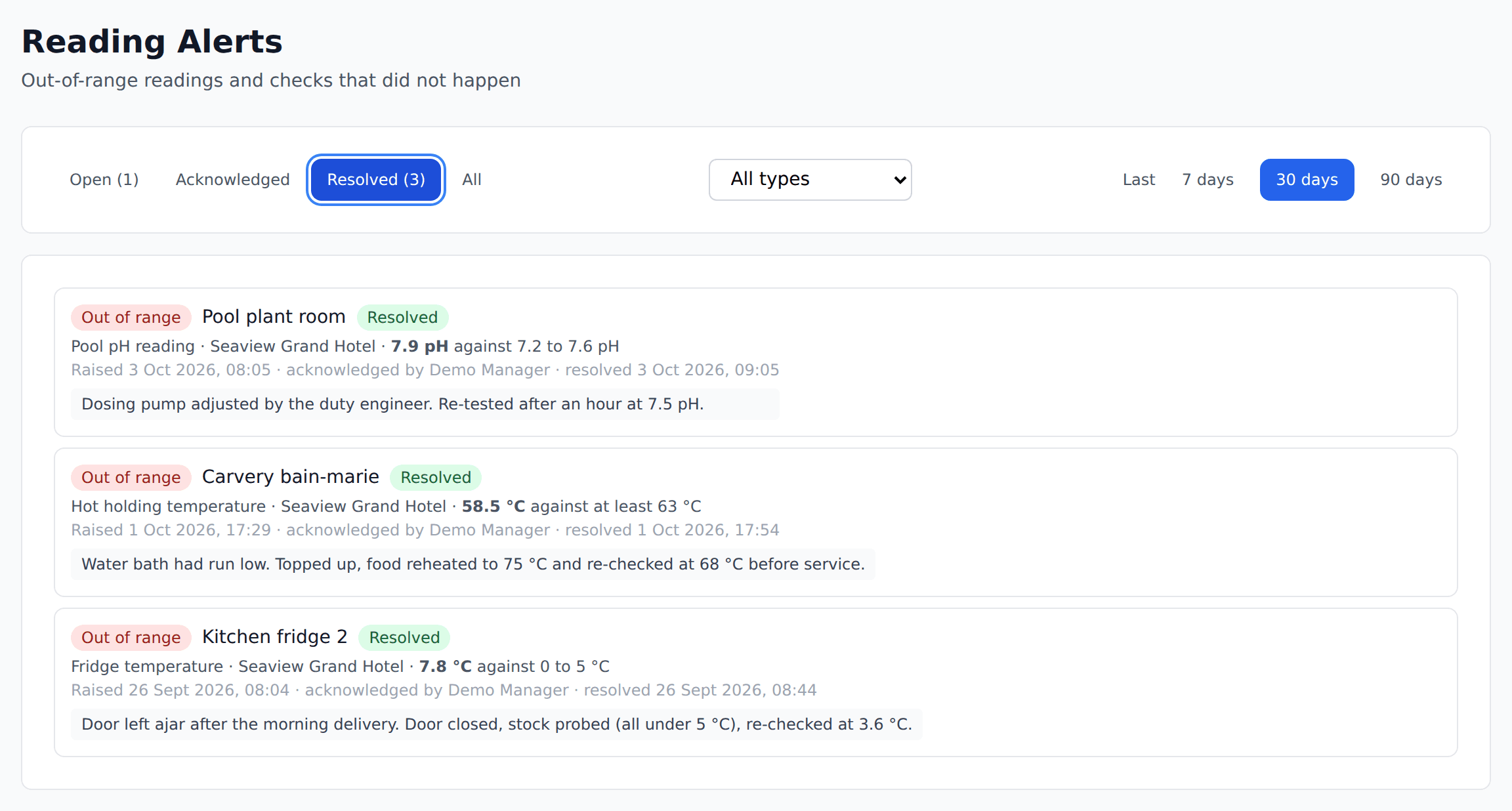Click the door left ajar resolution note
Image resolution: width=1512 pixels, height=811 pixels.
pos(497,724)
